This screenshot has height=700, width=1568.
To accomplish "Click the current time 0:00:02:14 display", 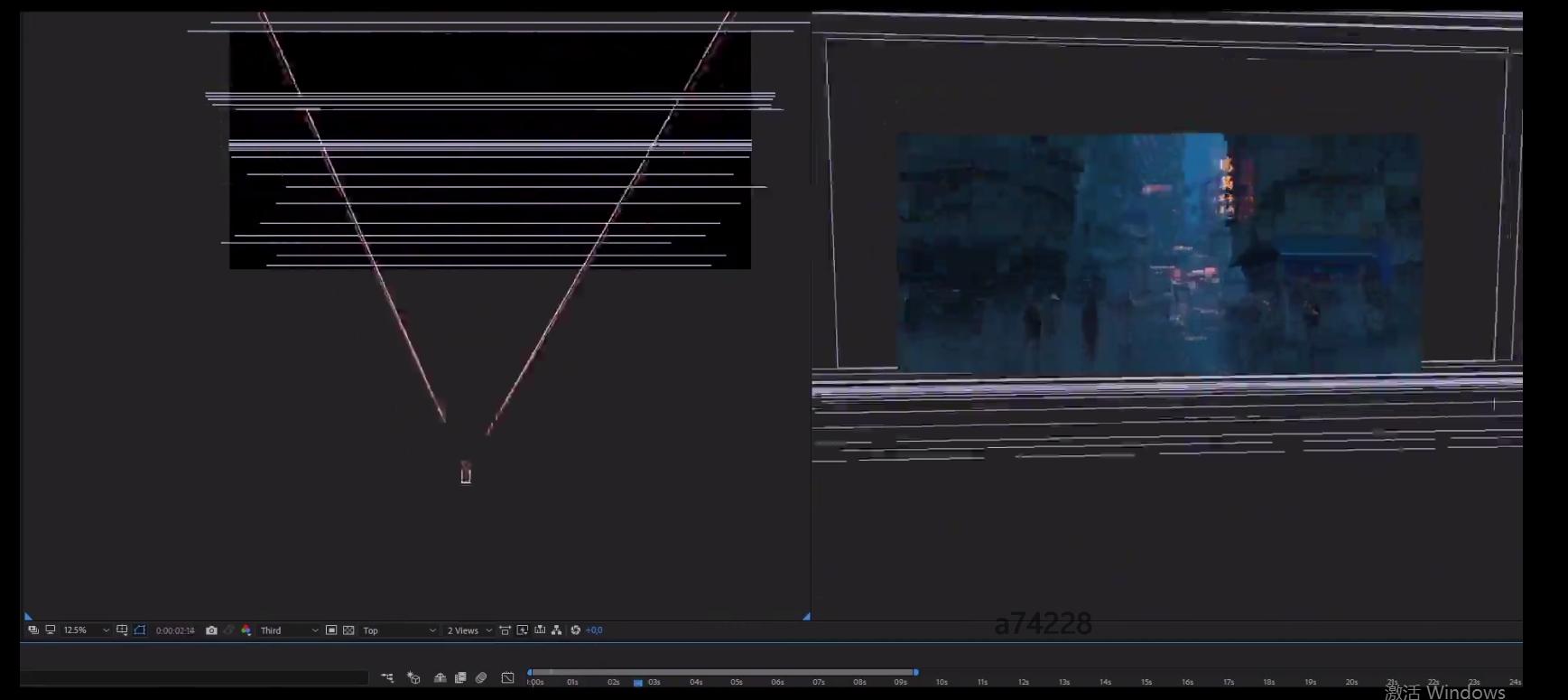I will pyautogui.click(x=175, y=630).
